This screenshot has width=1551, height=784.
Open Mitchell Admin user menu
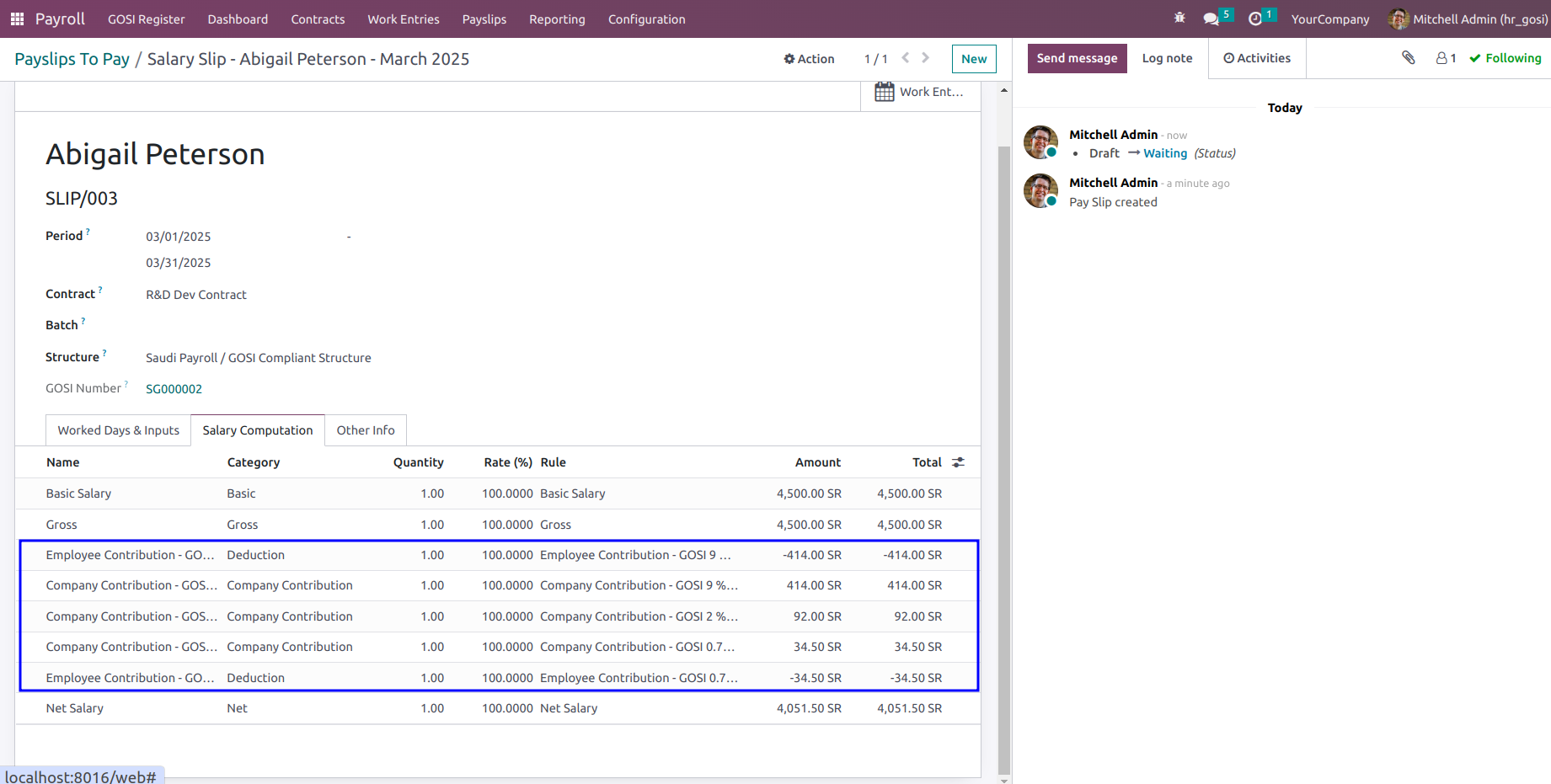[1468, 19]
